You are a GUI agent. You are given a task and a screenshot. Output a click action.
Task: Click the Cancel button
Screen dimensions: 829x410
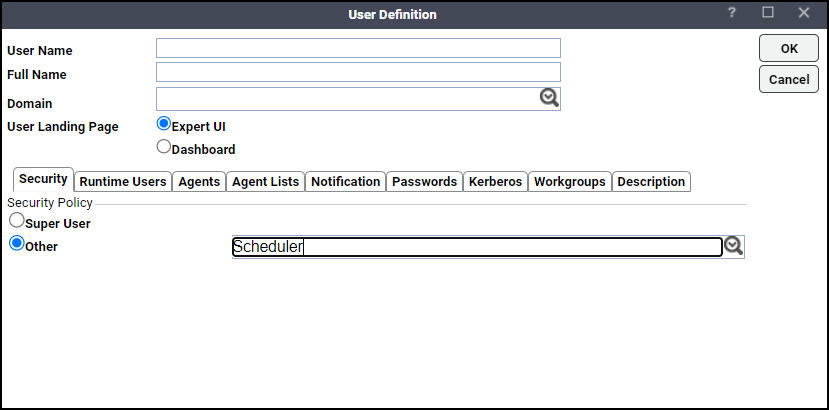(x=789, y=79)
